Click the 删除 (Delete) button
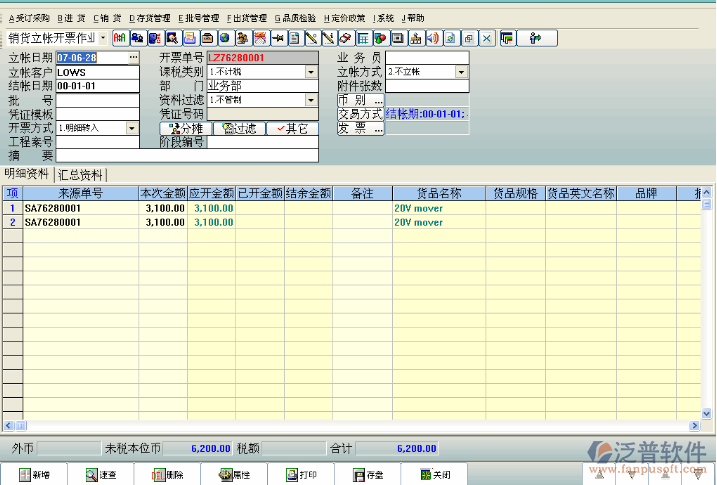 167,474
